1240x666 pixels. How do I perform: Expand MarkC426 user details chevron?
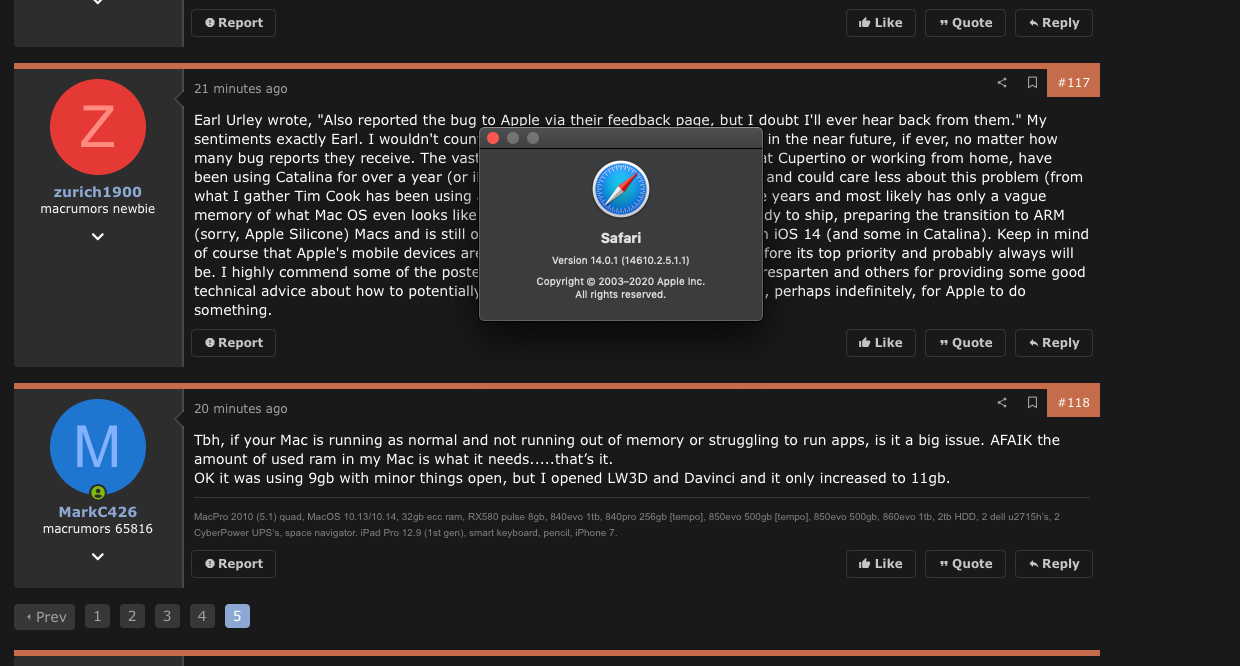[x=98, y=557]
